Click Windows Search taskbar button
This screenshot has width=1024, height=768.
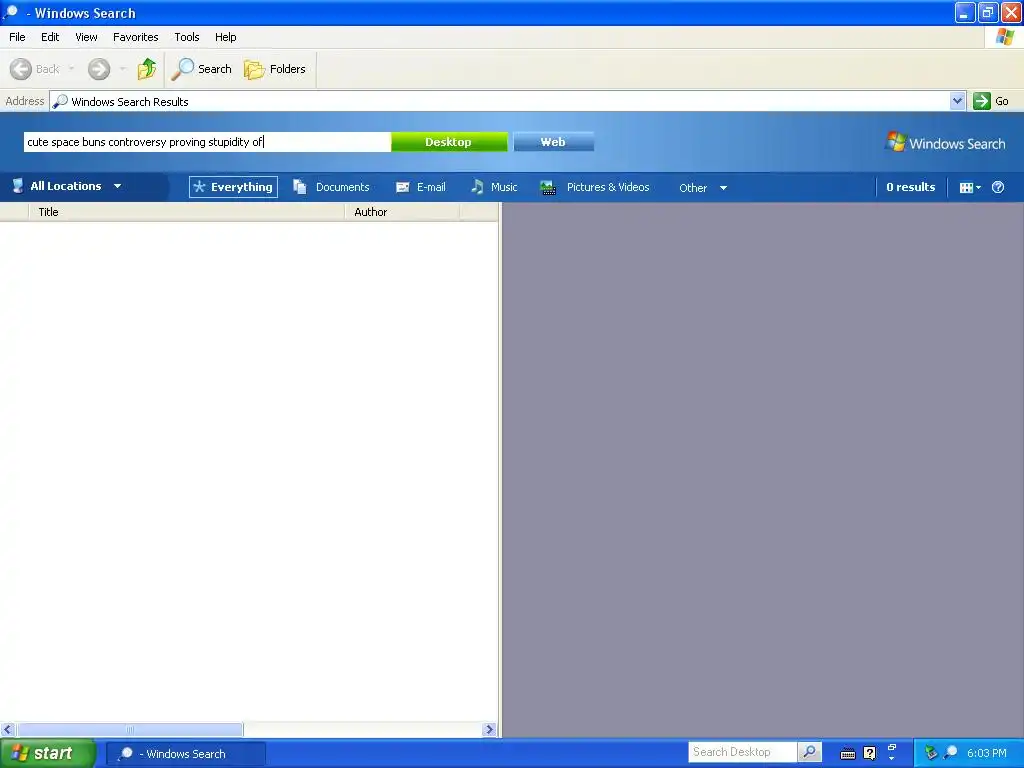click(186, 754)
